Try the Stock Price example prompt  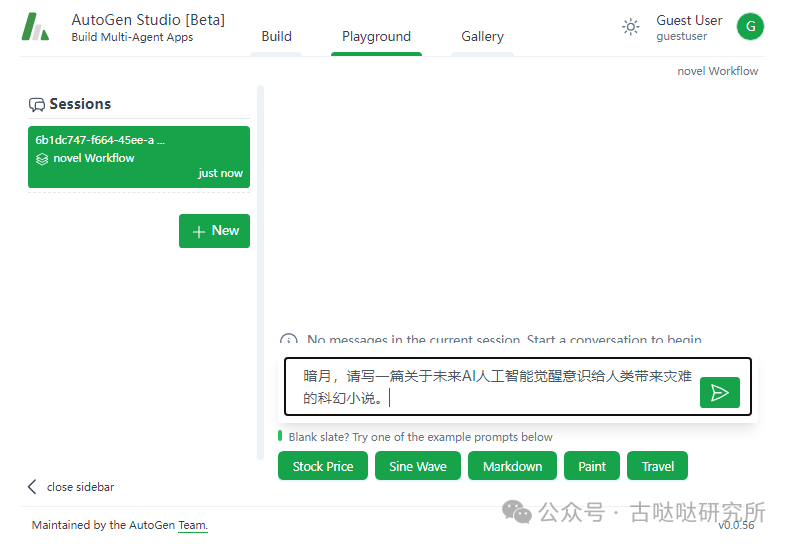pos(323,466)
